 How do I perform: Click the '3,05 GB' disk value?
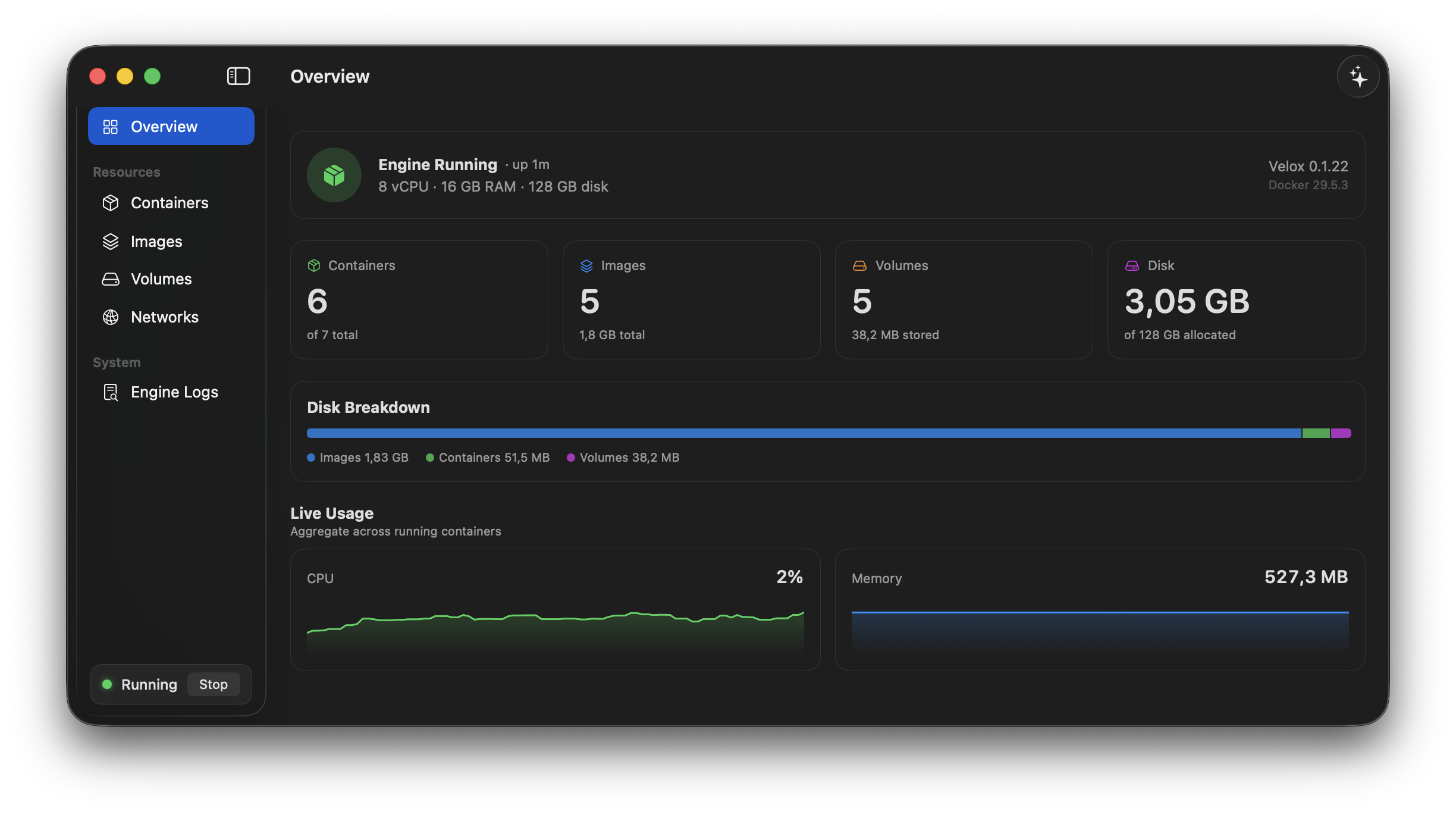point(1187,301)
